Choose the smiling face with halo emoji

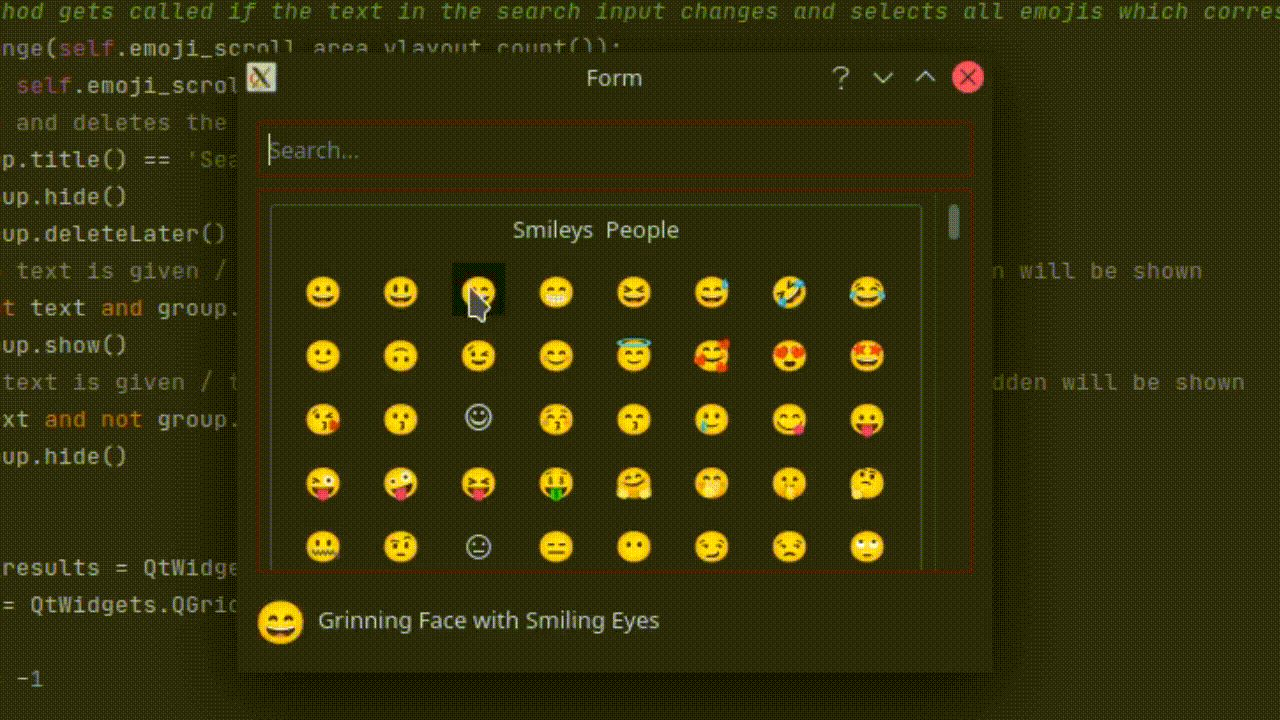(633, 356)
